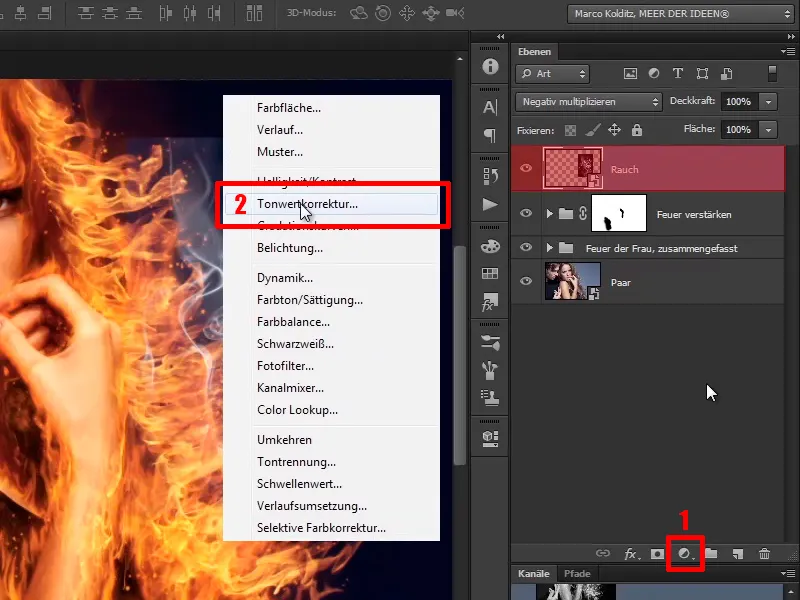The image size is (800, 600).
Task: Open the Brush panel icon
Action: click(490, 370)
